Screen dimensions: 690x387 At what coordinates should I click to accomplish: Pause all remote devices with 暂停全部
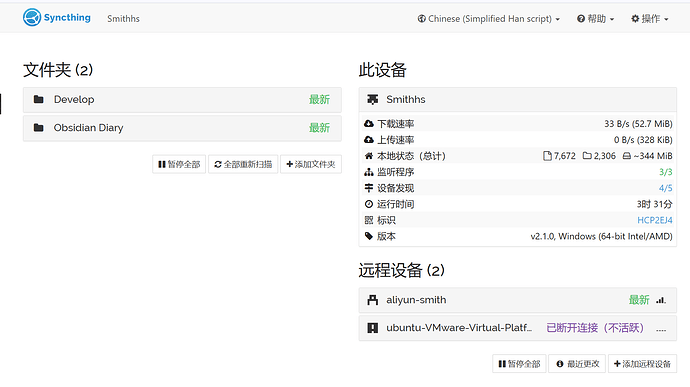(519, 364)
